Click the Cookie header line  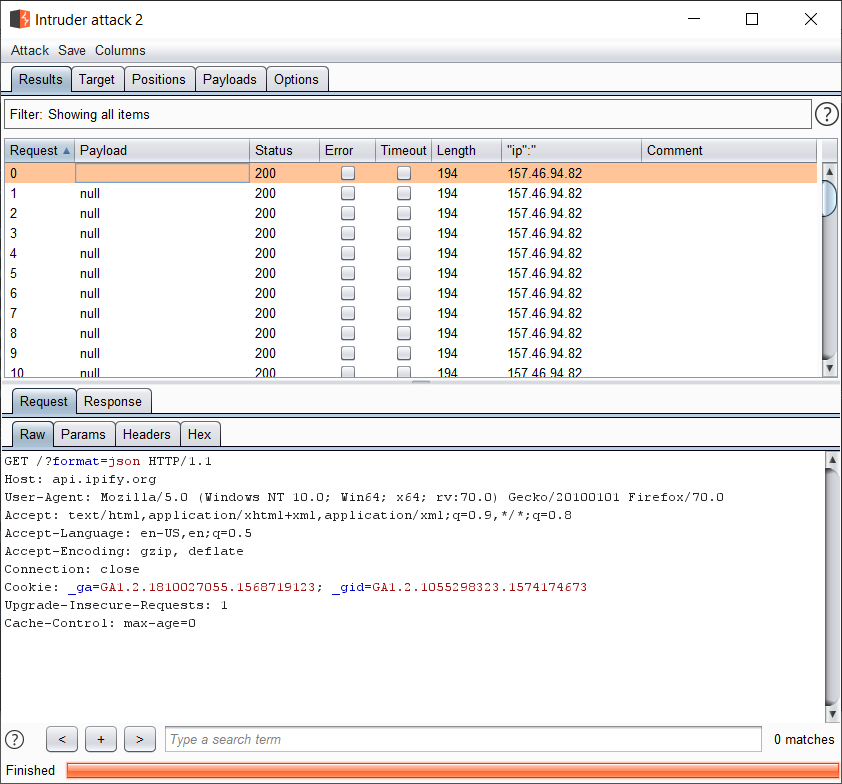(295, 587)
